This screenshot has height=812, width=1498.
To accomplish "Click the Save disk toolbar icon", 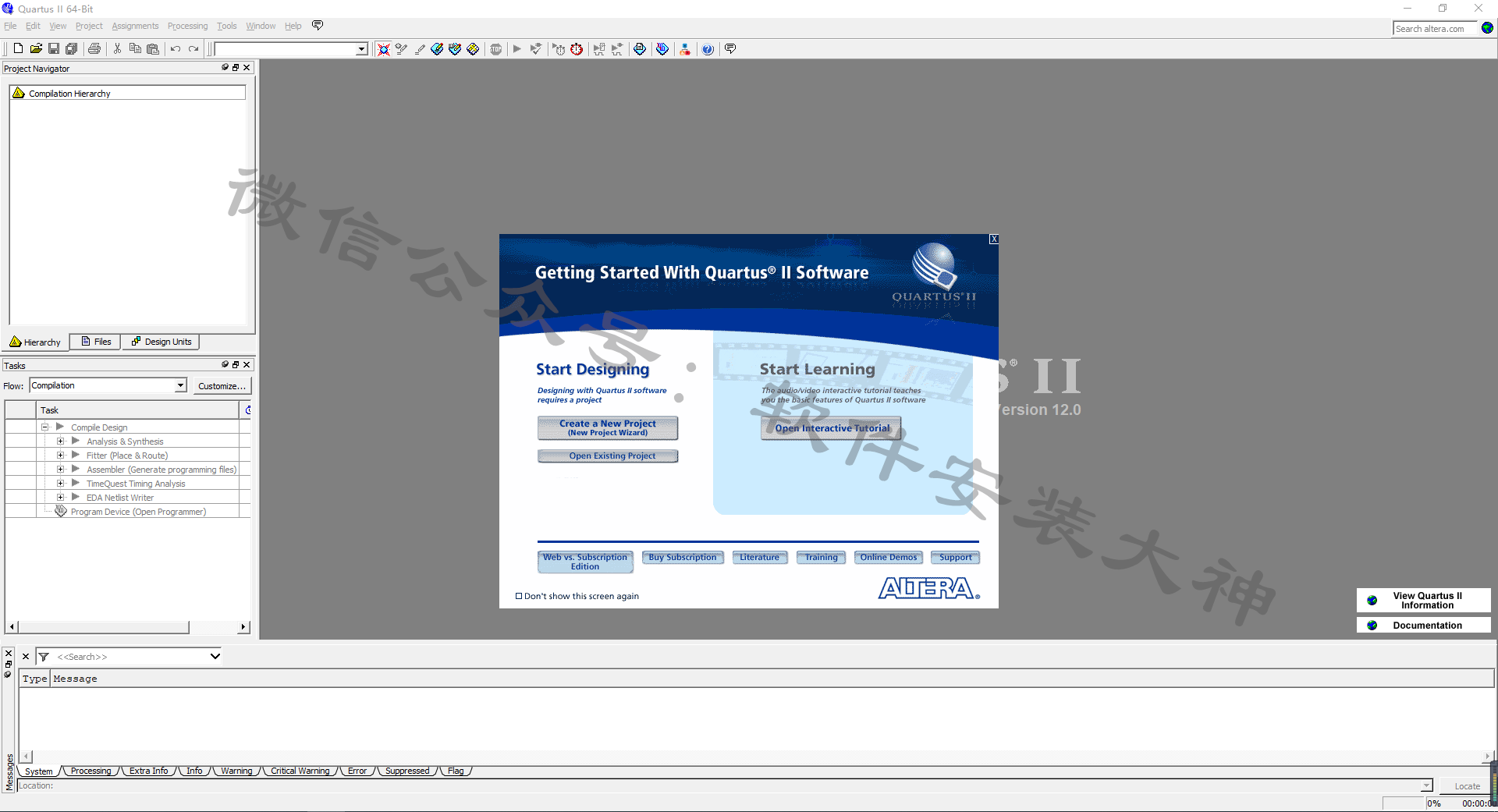I will 54,48.
